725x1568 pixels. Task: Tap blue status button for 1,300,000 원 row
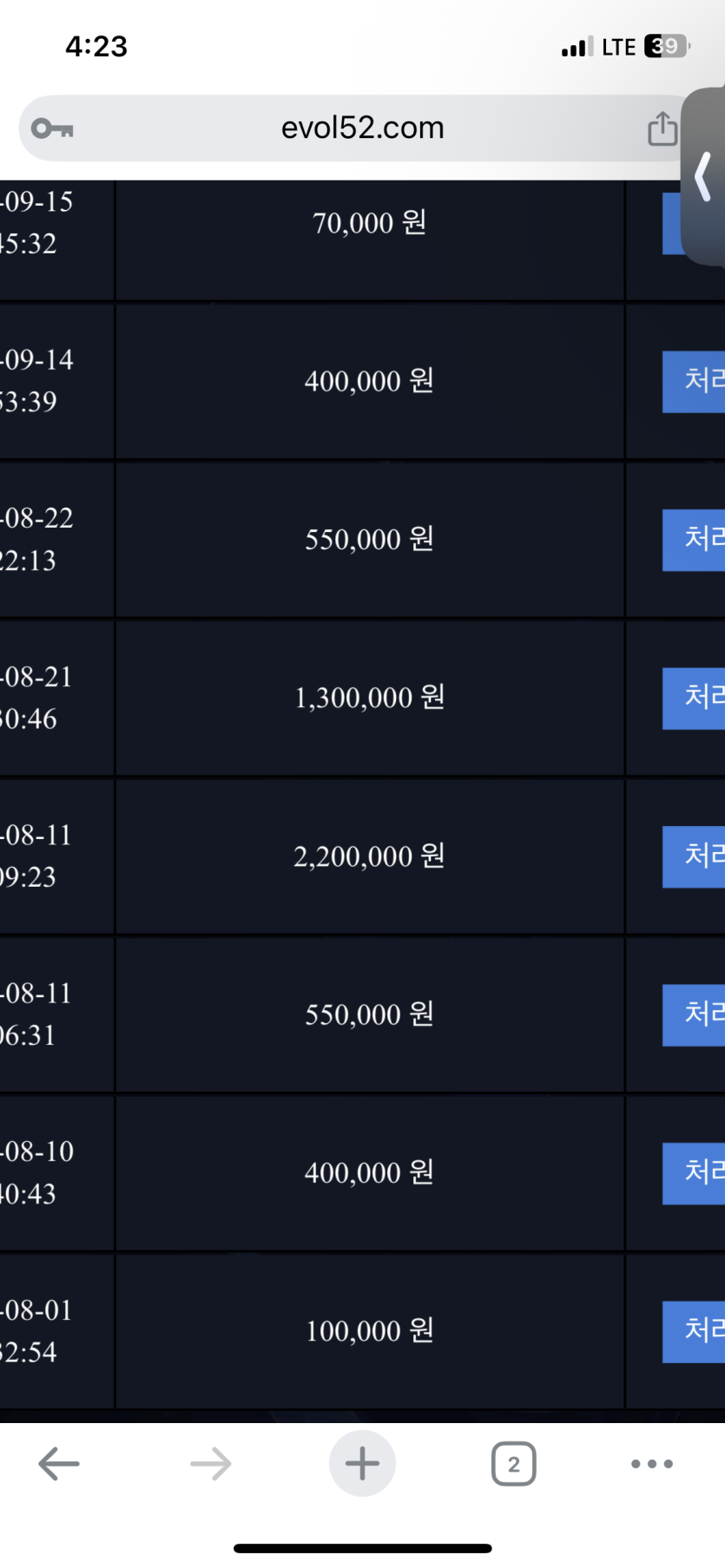point(694,699)
